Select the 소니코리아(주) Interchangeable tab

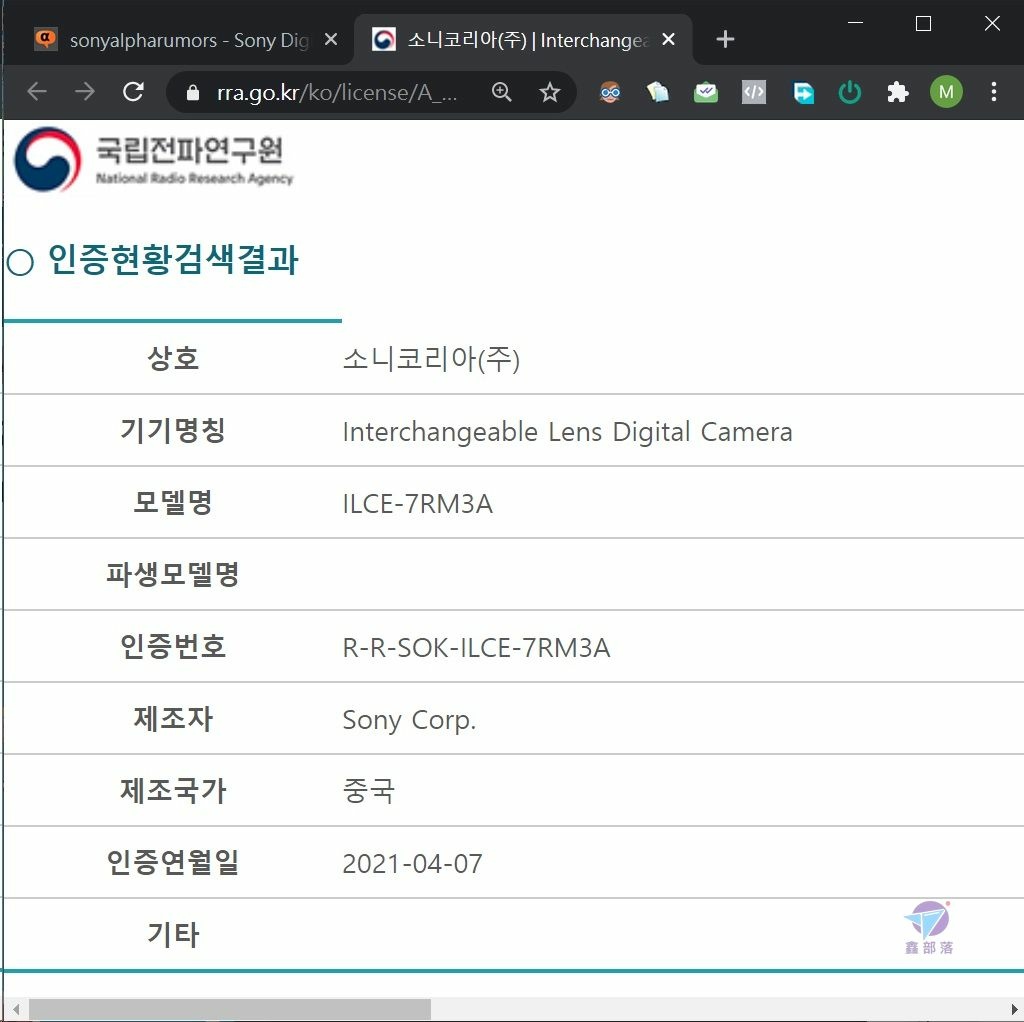tap(522, 40)
